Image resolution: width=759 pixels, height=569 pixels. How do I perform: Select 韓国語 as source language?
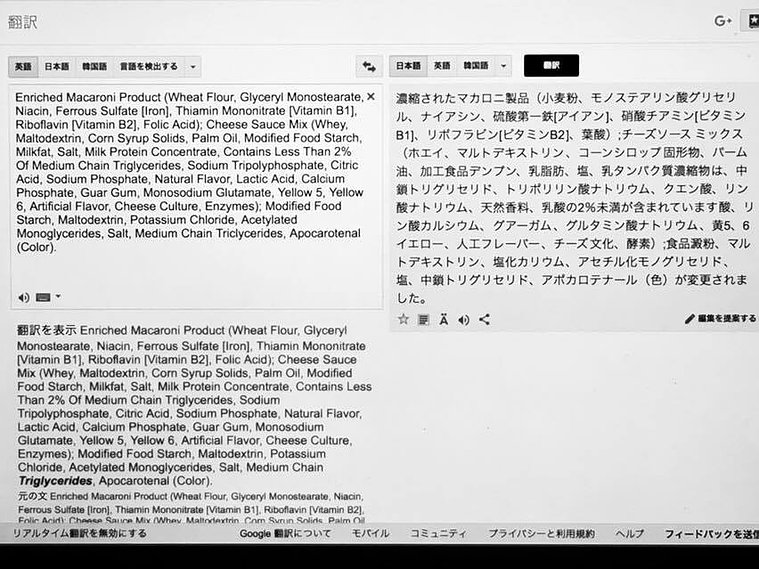(94, 67)
